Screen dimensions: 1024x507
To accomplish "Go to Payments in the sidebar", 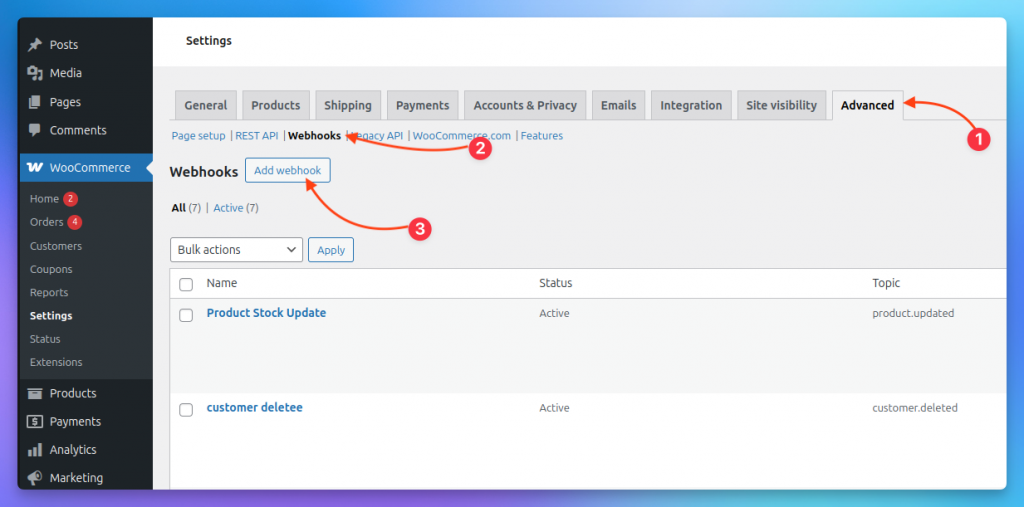I will (x=75, y=421).
